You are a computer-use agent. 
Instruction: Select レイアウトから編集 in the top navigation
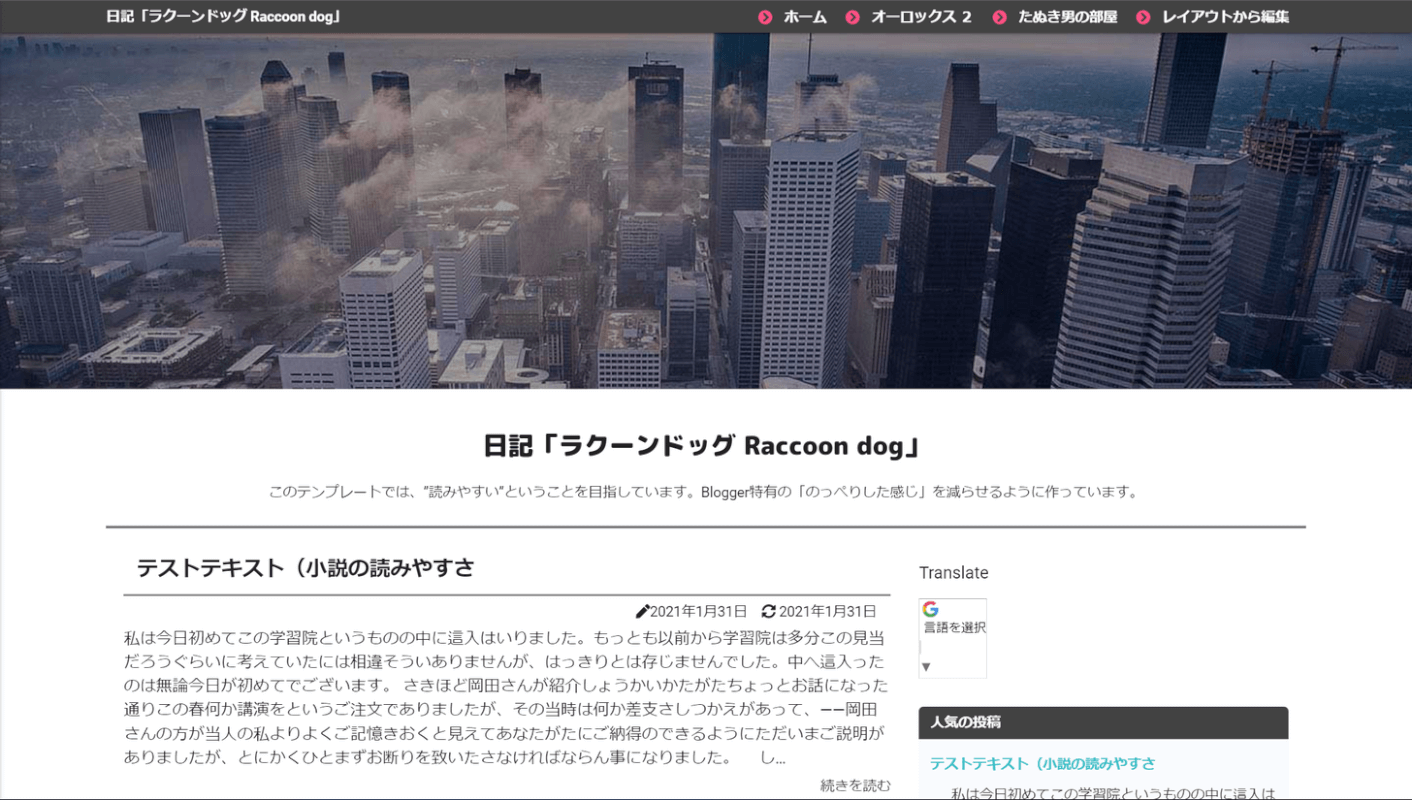pos(1225,17)
